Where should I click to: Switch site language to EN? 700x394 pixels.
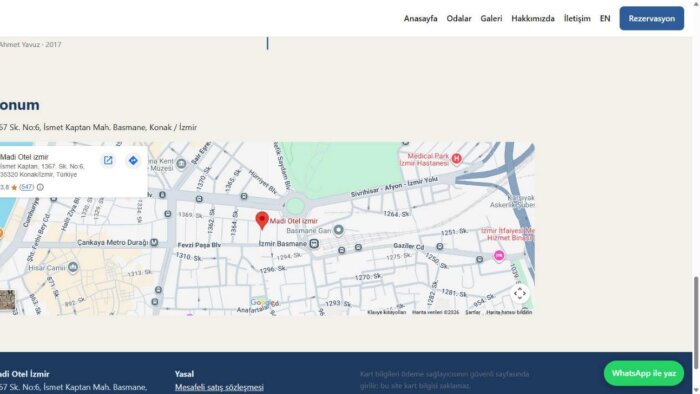(605, 18)
